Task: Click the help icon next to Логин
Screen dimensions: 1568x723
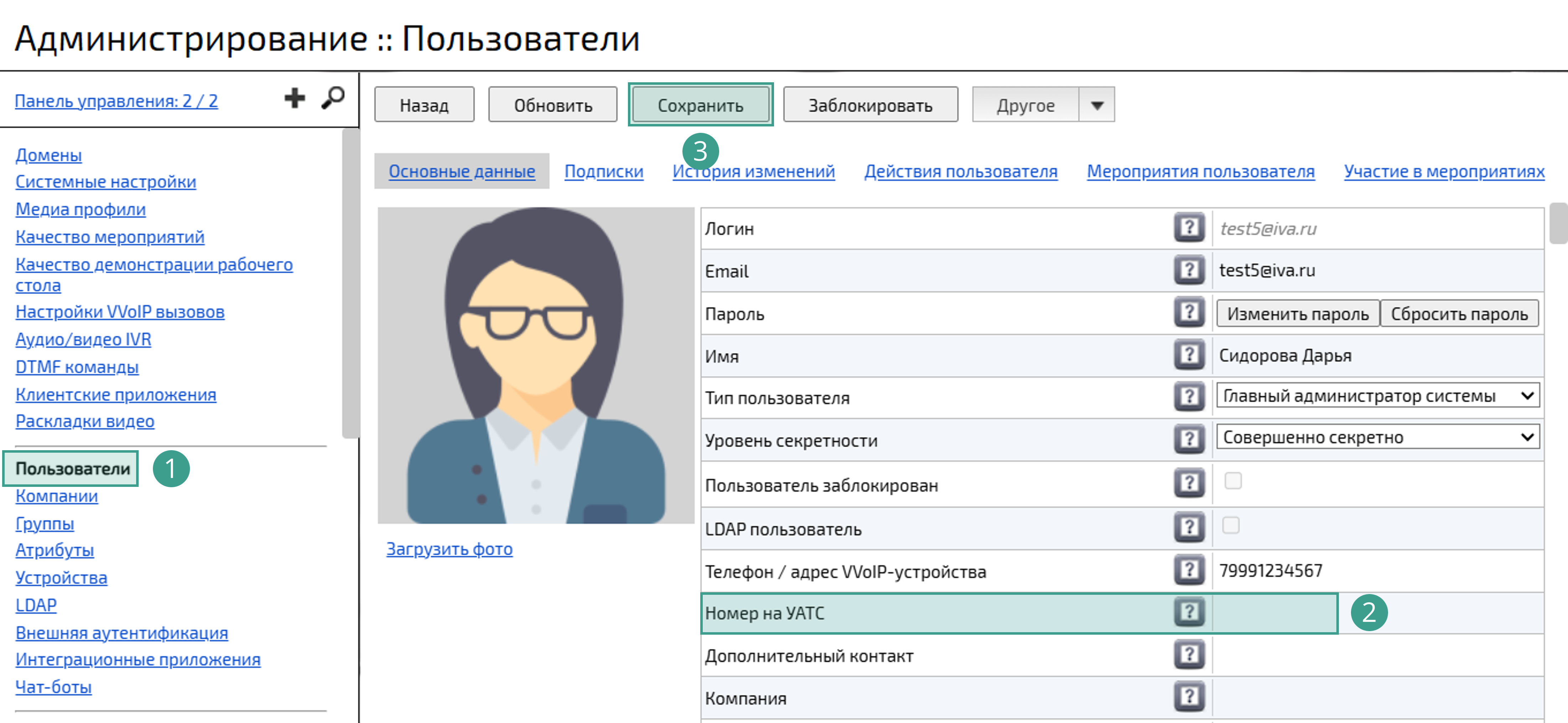Action: point(1190,227)
